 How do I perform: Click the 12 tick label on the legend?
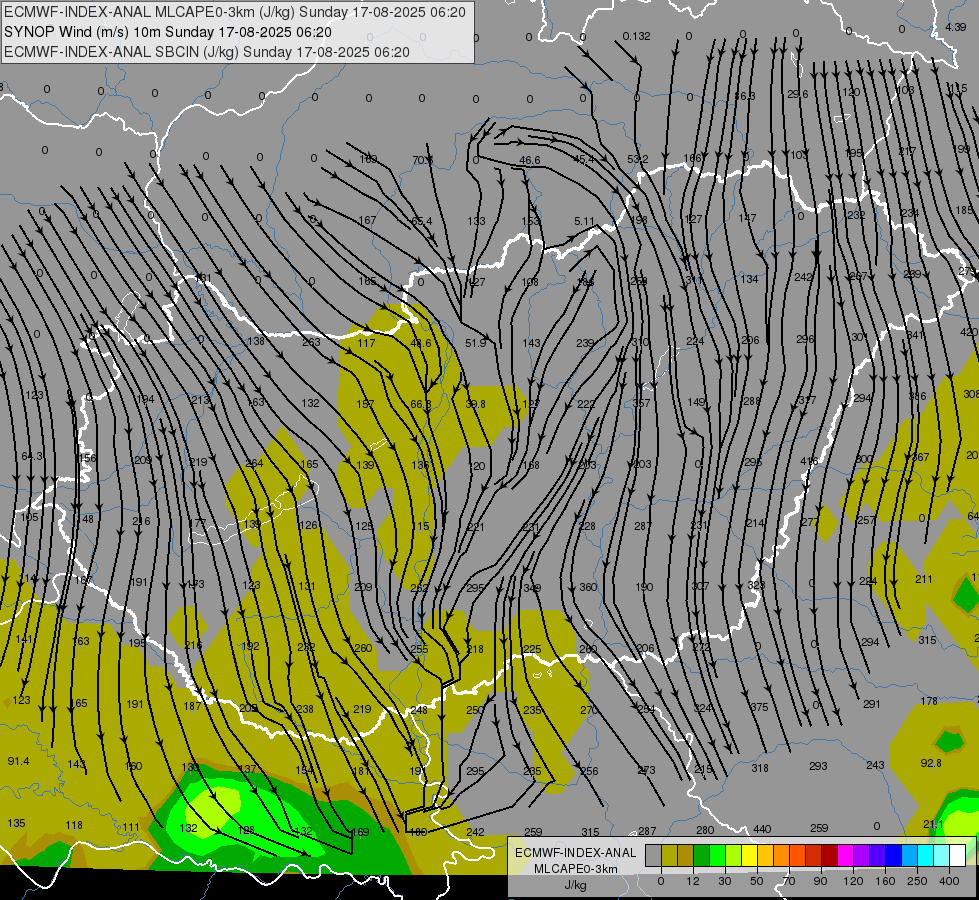[x=693, y=881]
